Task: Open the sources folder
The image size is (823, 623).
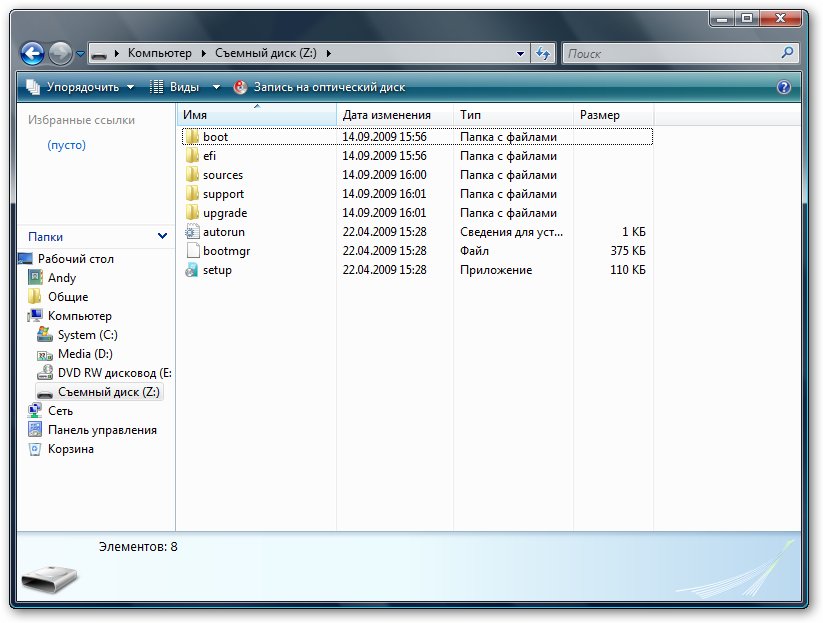Action: (x=222, y=175)
